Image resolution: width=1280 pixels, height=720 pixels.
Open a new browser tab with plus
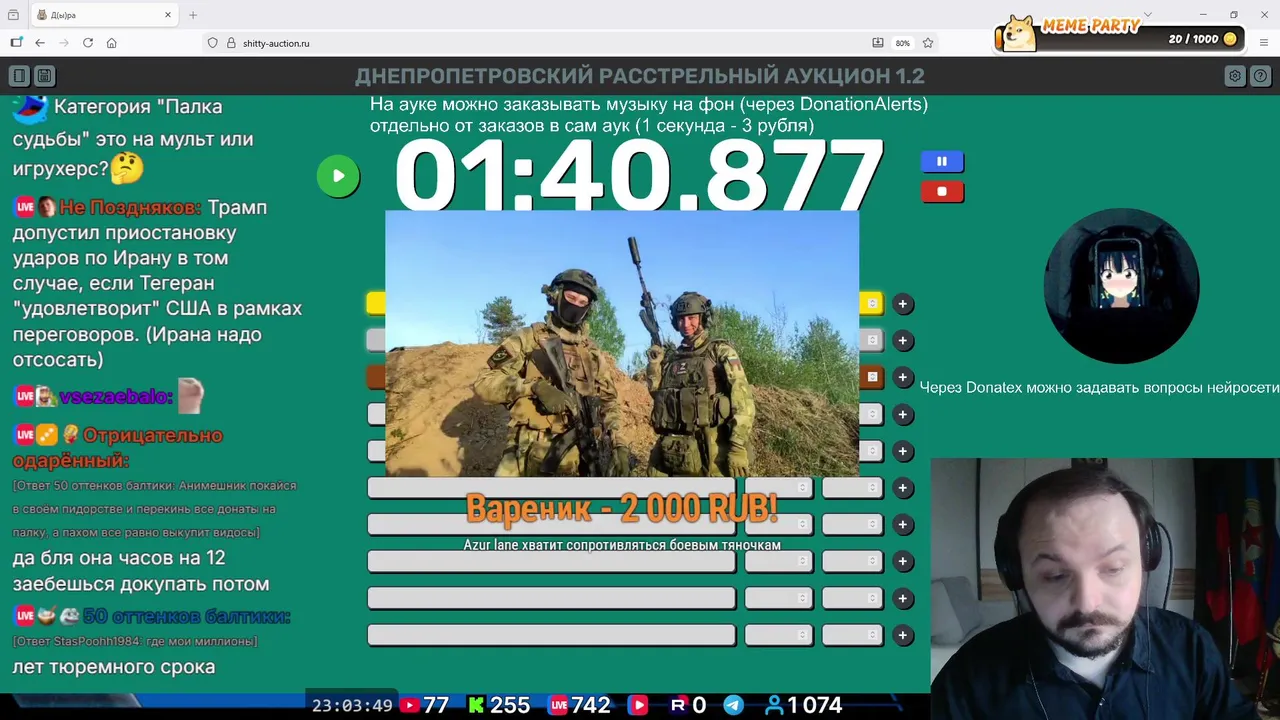pyautogui.click(x=193, y=15)
